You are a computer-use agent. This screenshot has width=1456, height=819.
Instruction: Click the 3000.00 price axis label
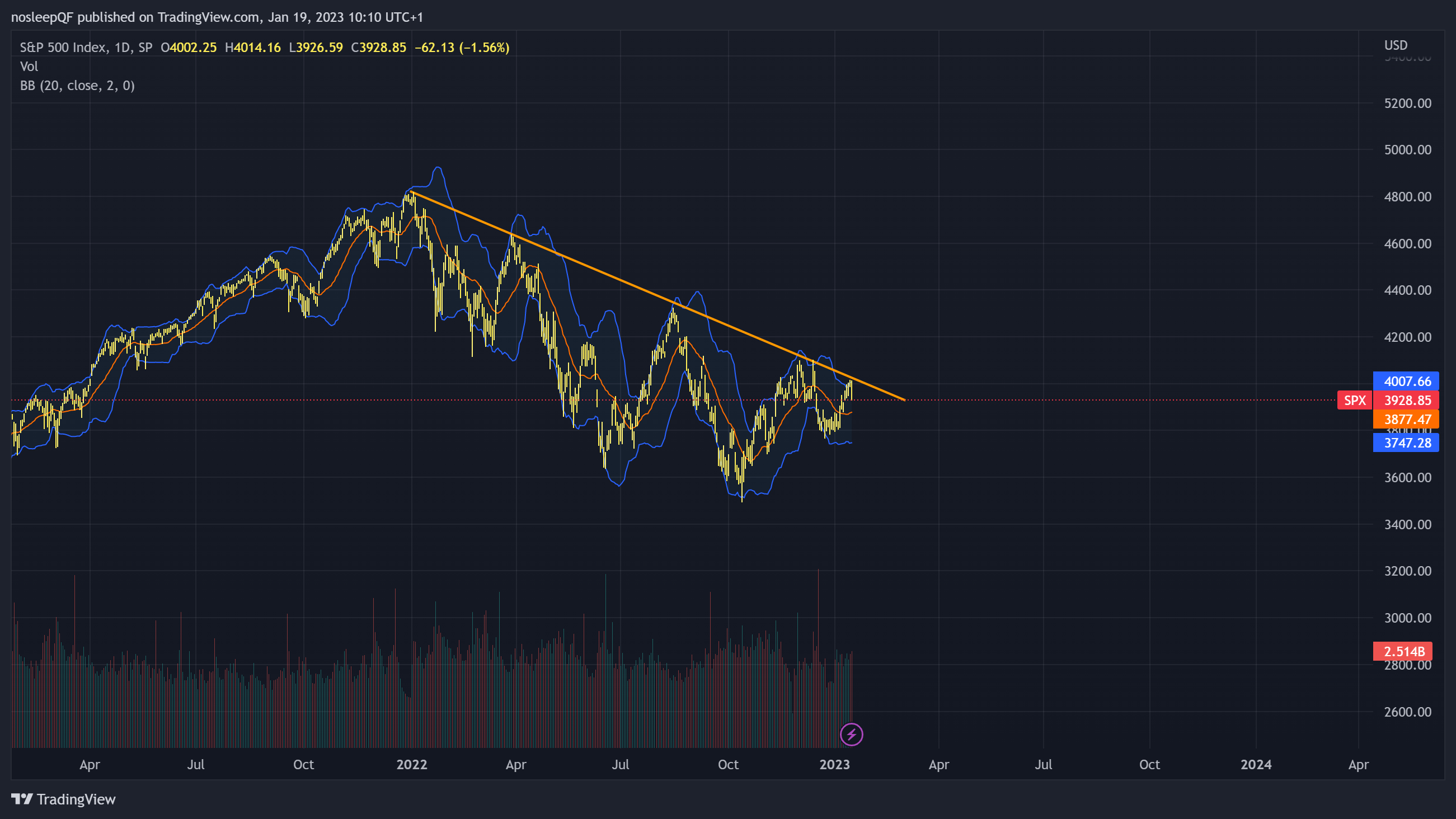1407,618
